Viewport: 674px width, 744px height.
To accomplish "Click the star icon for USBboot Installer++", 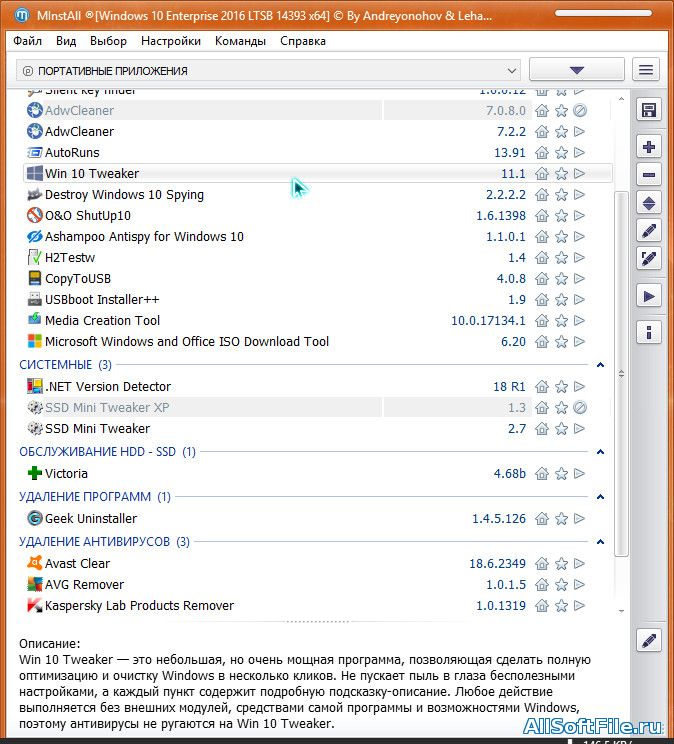I will click(561, 300).
